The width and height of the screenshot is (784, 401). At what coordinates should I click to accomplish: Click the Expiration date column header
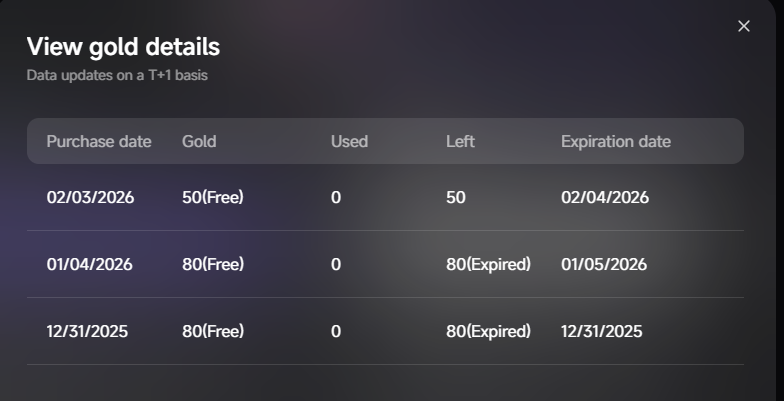point(615,141)
